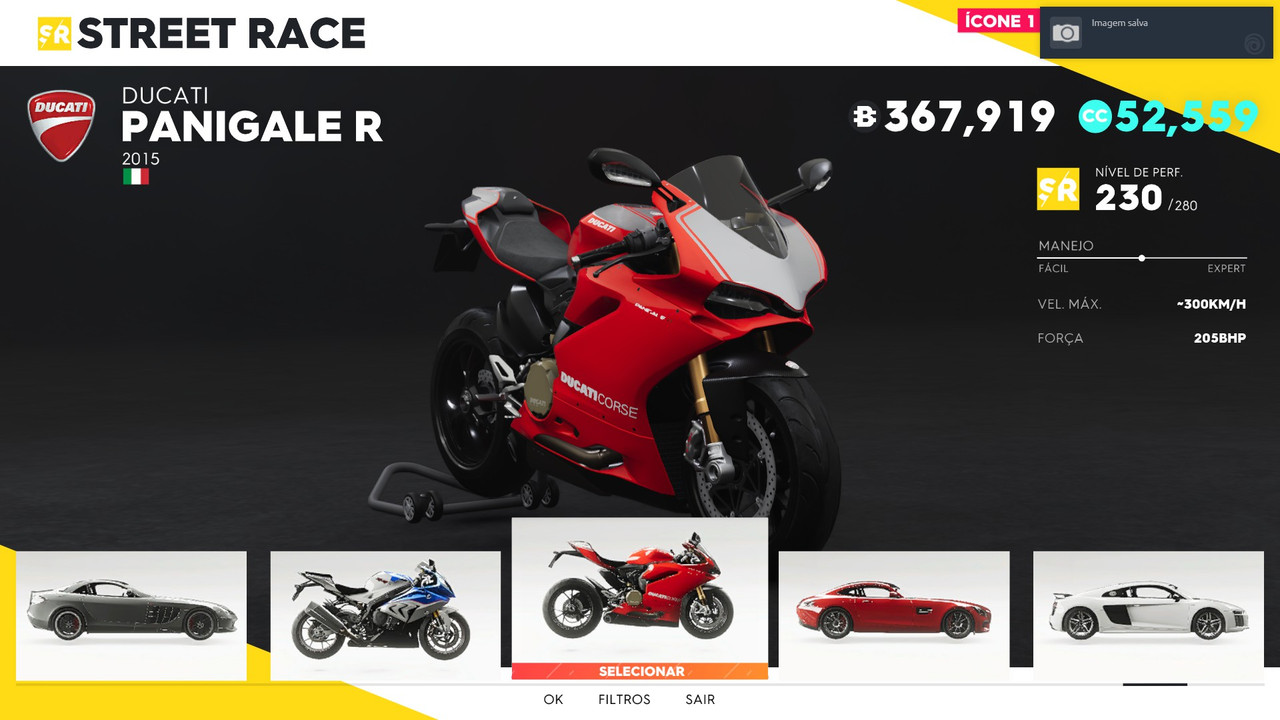Choose OK at the bottom bar
This screenshot has width=1280, height=720.
(553, 699)
